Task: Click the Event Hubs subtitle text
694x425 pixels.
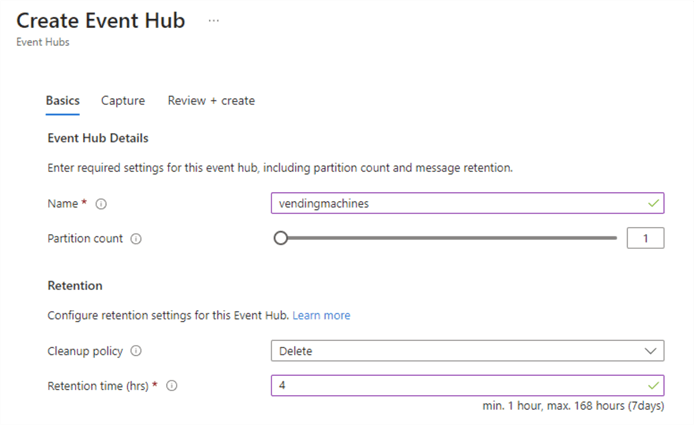Action: [42, 42]
